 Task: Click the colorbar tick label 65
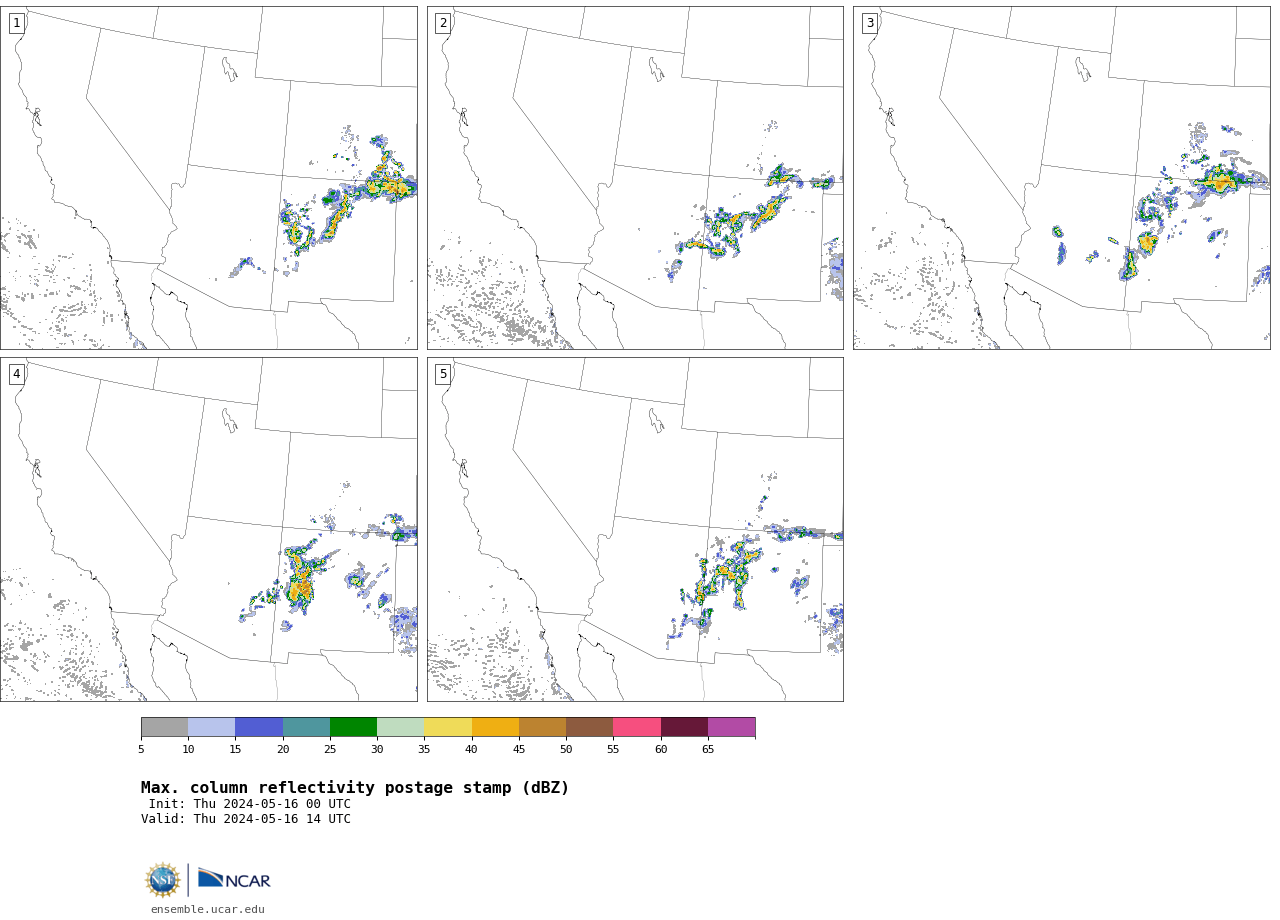pyautogui.click(x=708, y=749)
